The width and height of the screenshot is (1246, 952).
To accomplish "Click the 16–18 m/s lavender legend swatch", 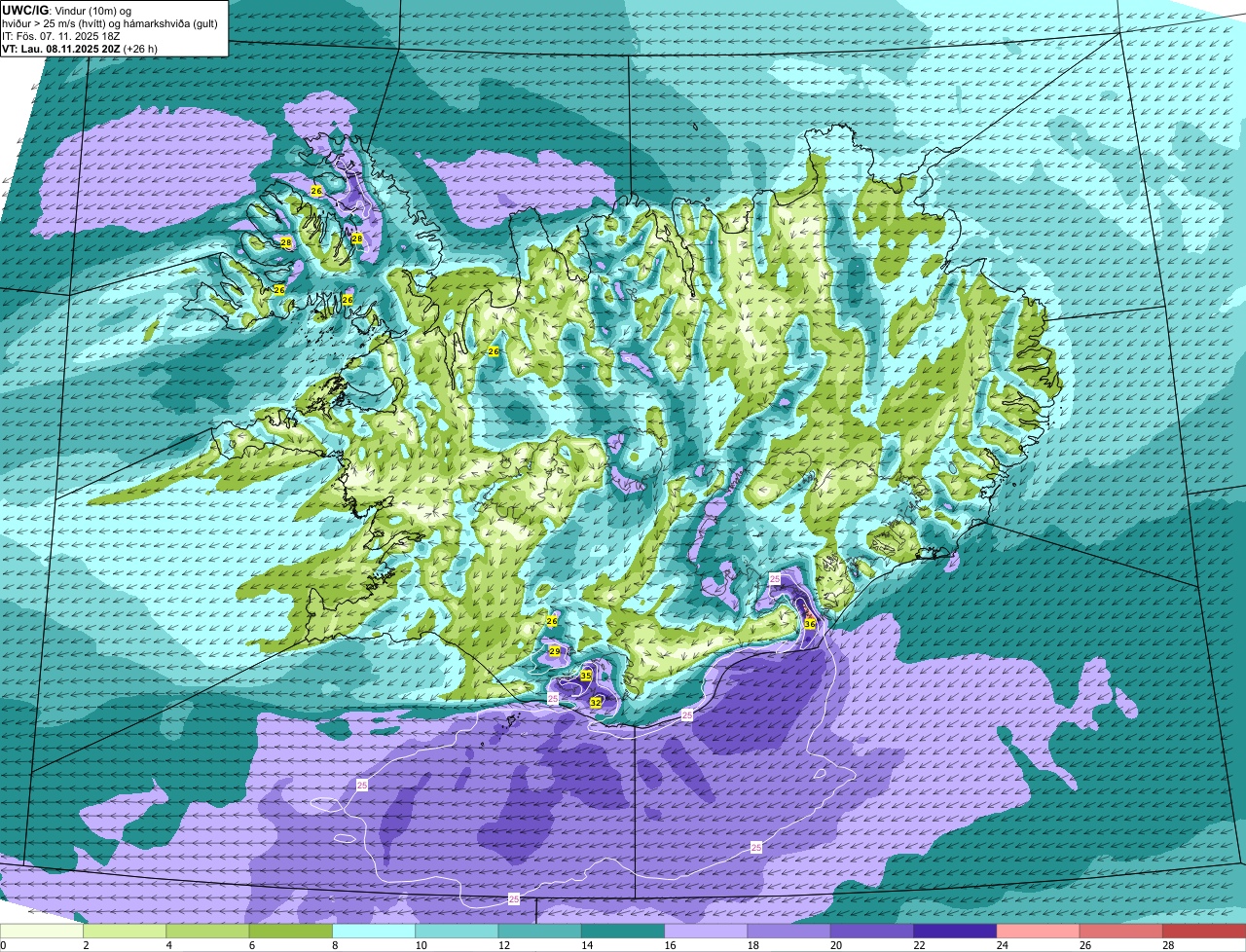I will click(x=706, y=931).
